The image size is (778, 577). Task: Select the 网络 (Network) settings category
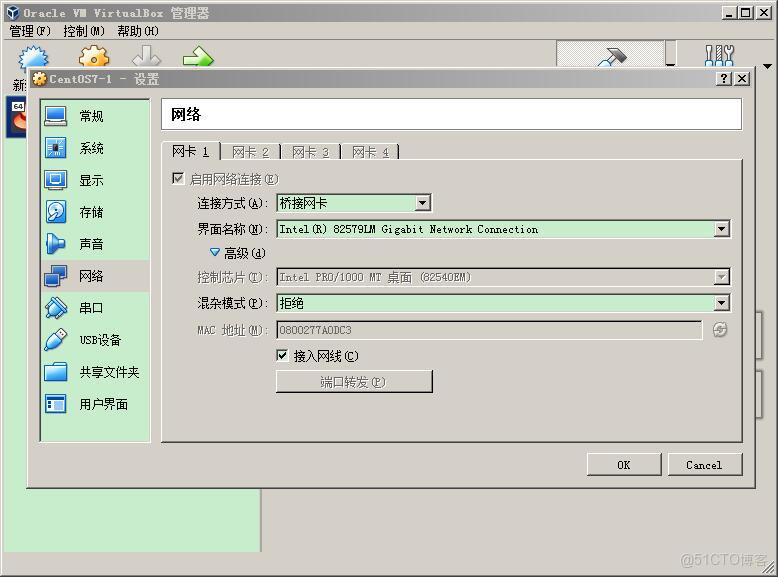pyautogui.click(x=95, y=276)
